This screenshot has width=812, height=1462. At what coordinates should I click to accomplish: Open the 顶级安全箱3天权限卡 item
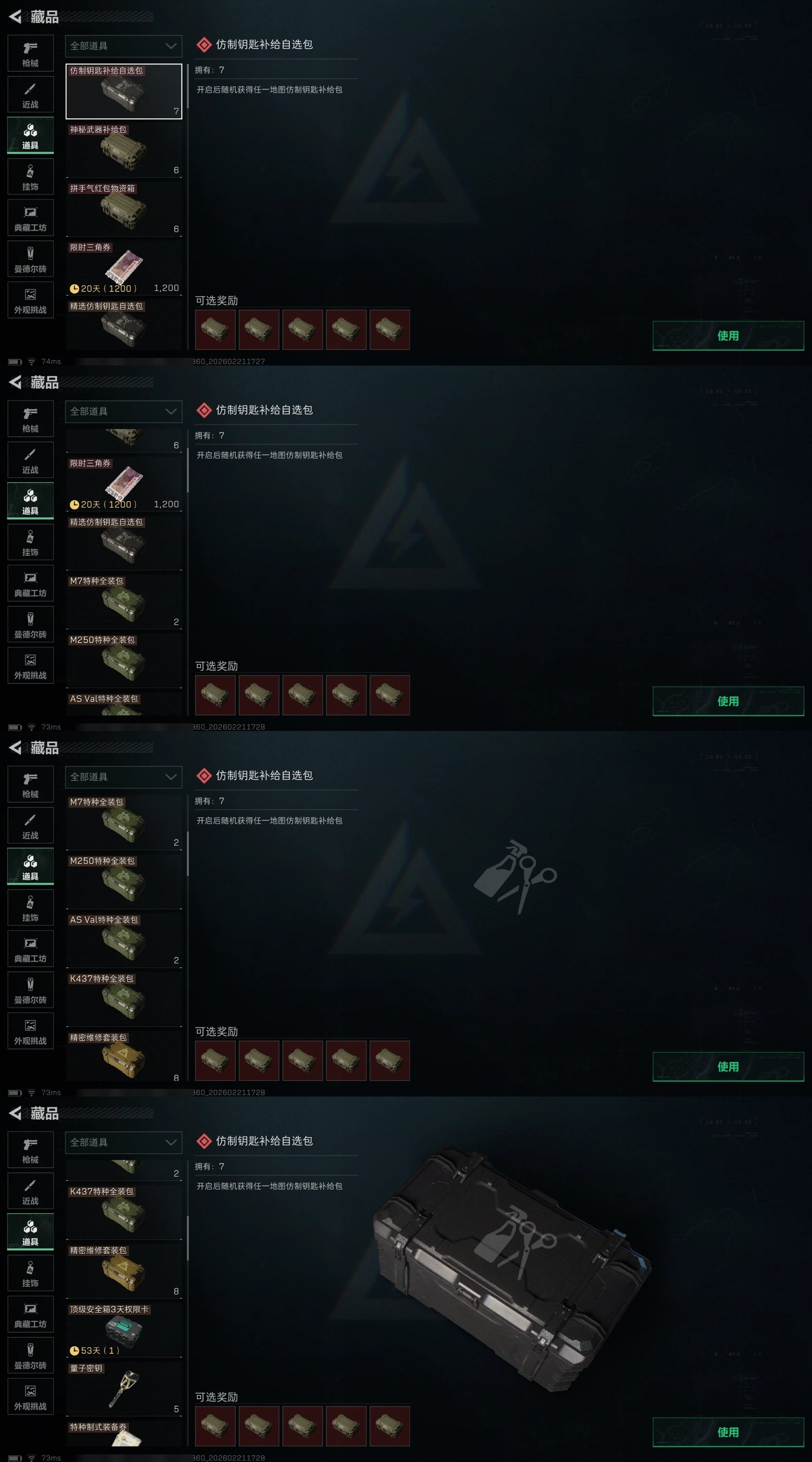(x=124, y=1329)
